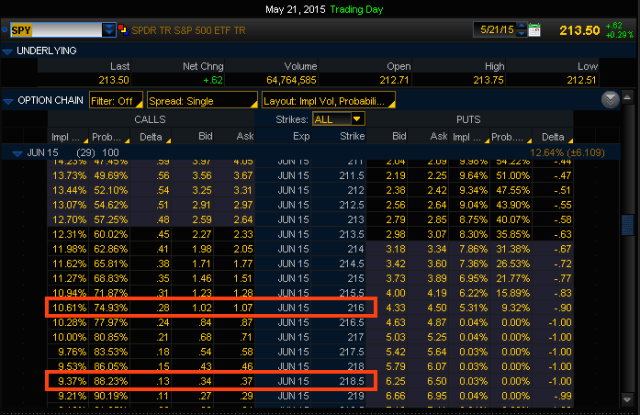Click the underlying Open value 212.71
Screen dimensions: 640x415
coord(394,80)
